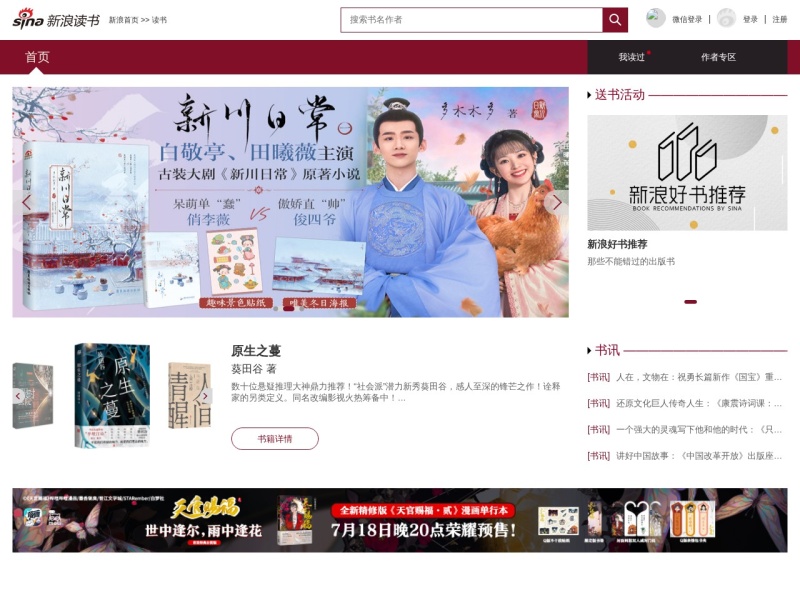
Task: Open the 读书 breadcrumb link
Action: coord(159,20)
